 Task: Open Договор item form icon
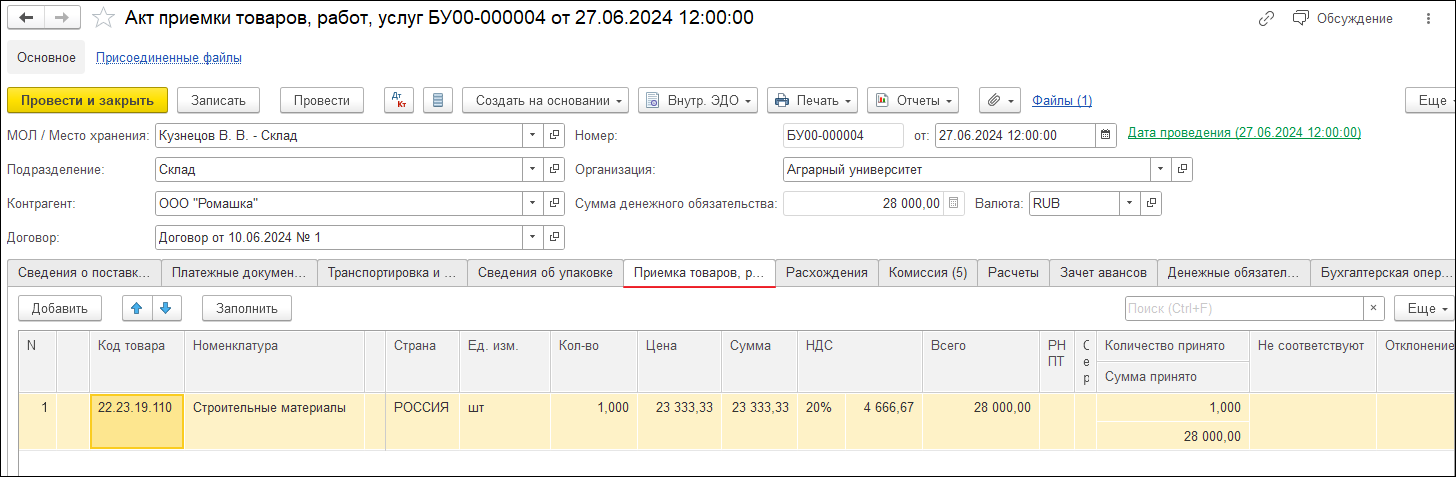555,237
